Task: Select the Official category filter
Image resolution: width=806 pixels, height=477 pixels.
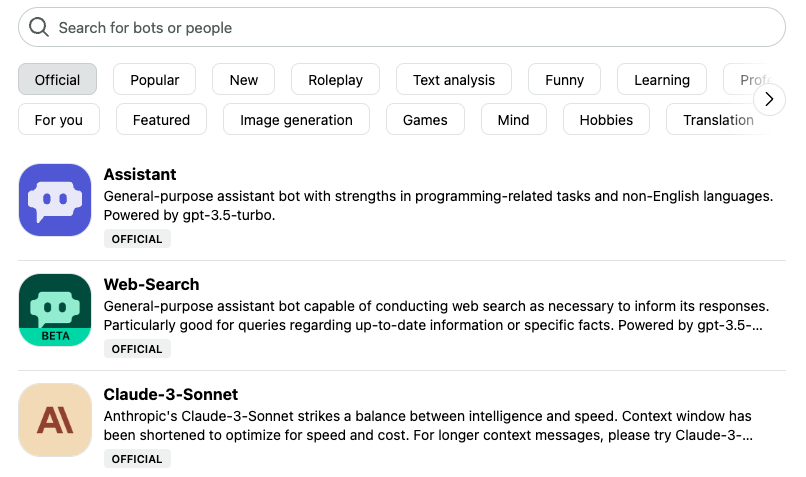Action: pos(58,80)
